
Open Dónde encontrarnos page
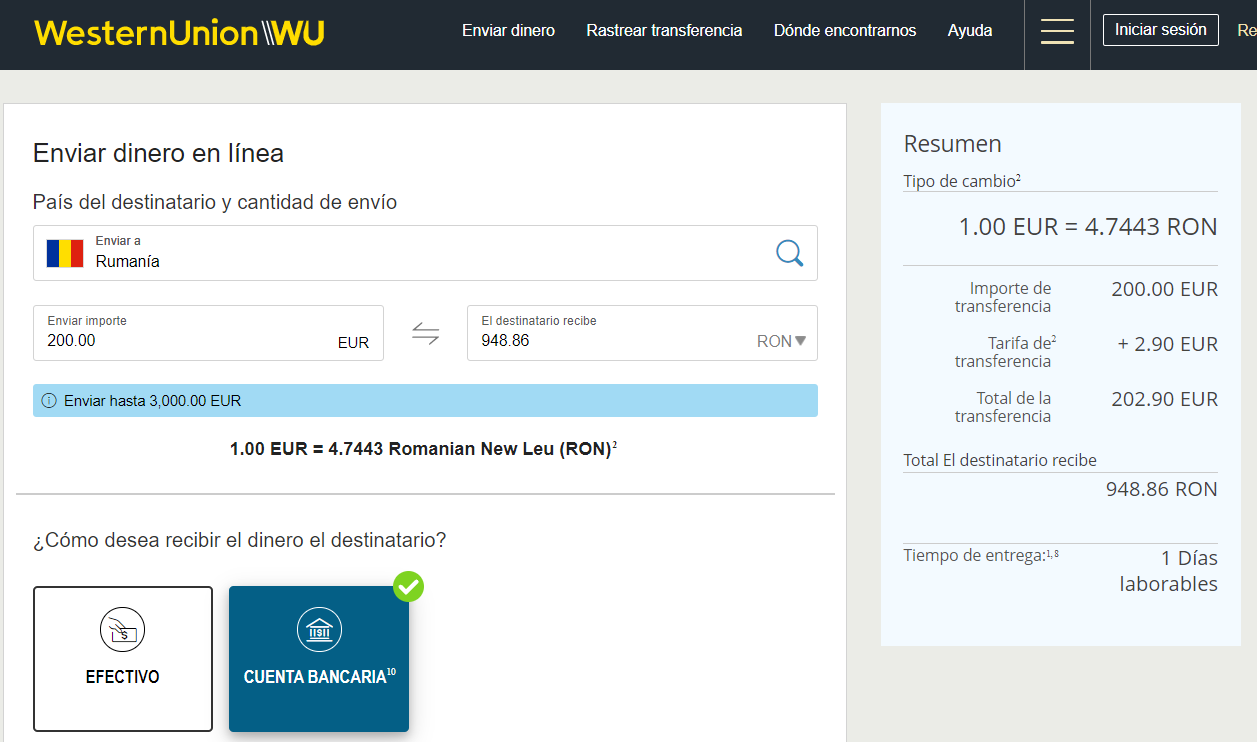coord(845,31)
